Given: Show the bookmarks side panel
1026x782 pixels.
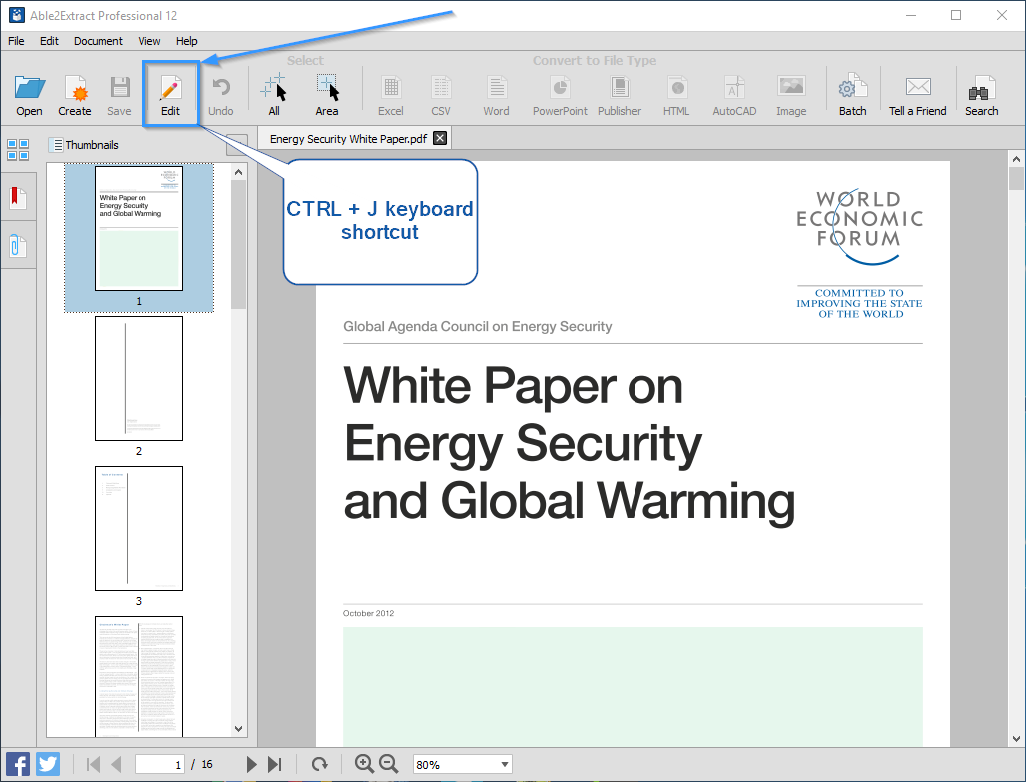Looking at the screenshot, I should 18,197.
